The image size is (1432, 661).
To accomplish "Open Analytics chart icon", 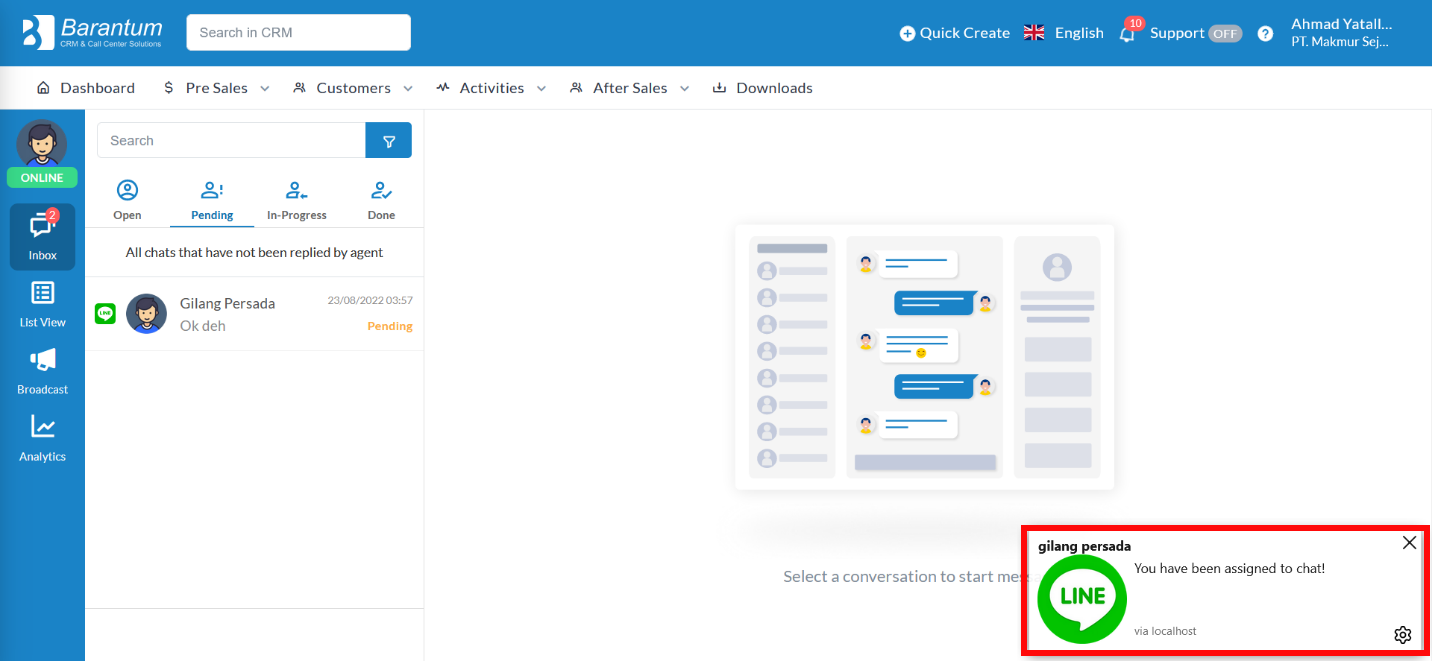I will pos(42,438).
